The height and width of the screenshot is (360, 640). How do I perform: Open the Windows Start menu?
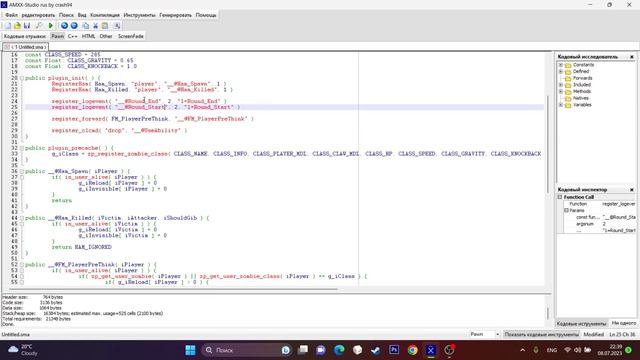pyautogui.click(x=190, y=350)
